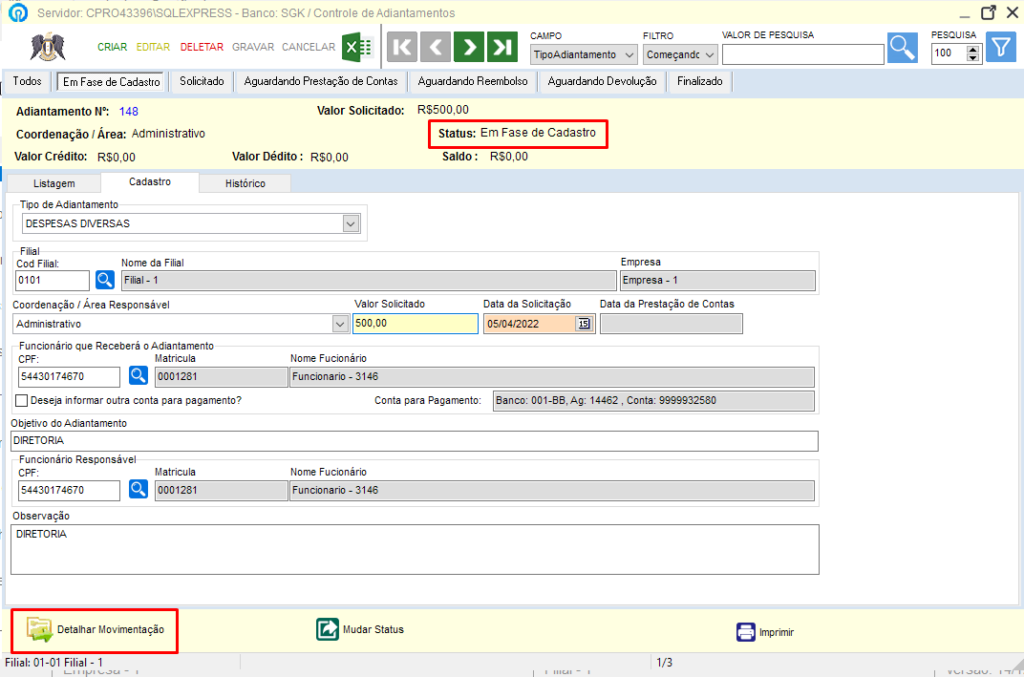1024x677 pixels.
Task: Click the app logo in title bar
Action: click(x=18, y=12)
